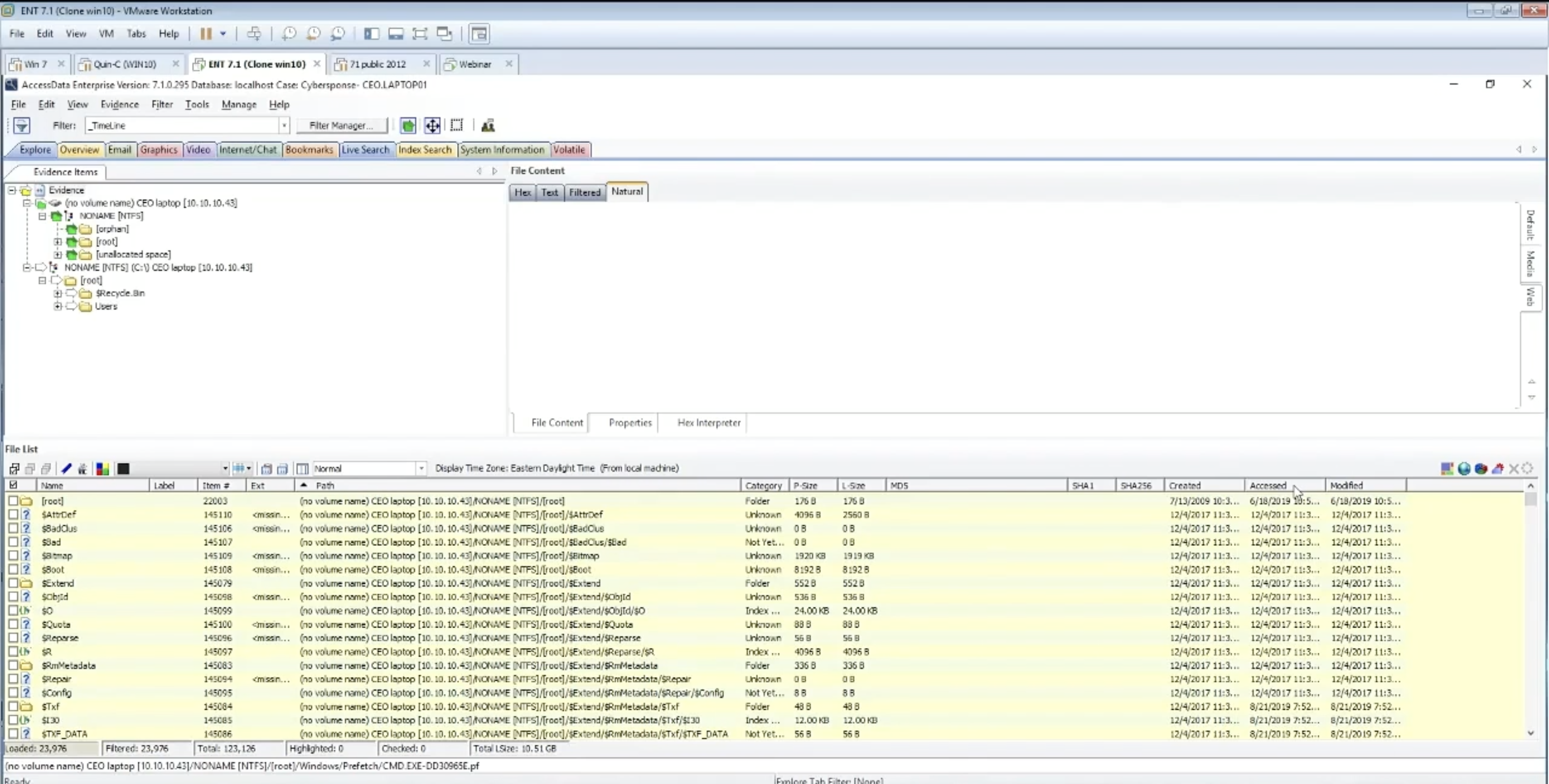This screenshot has height=784, width=1549.
Task: Check the box for $BadClus row
Action: (x=13, y=528)
